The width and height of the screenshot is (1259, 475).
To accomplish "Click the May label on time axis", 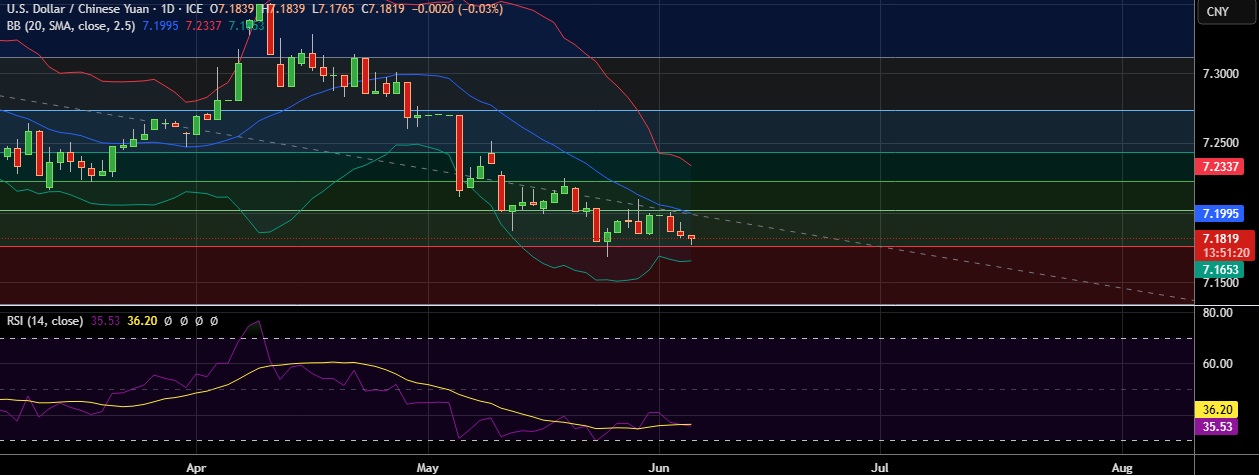I will [428, 466].
